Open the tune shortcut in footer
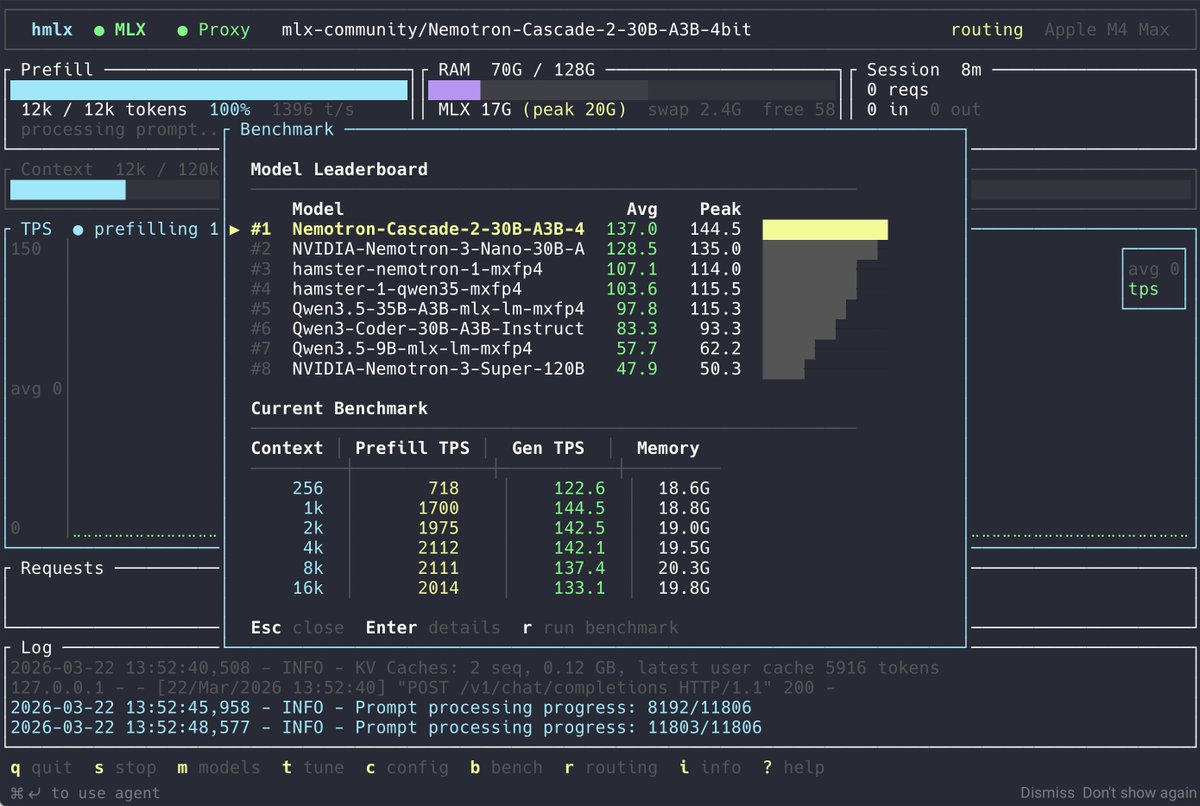1200x806 pixels. coord(313,768)
